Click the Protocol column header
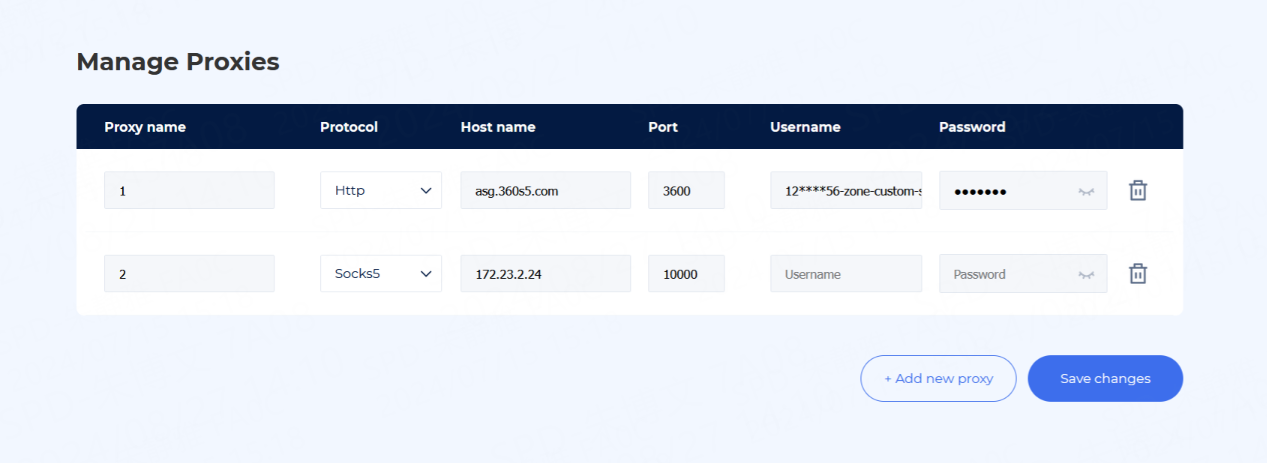The height and width of the screenshot is (463, 1267). [349, 127]
